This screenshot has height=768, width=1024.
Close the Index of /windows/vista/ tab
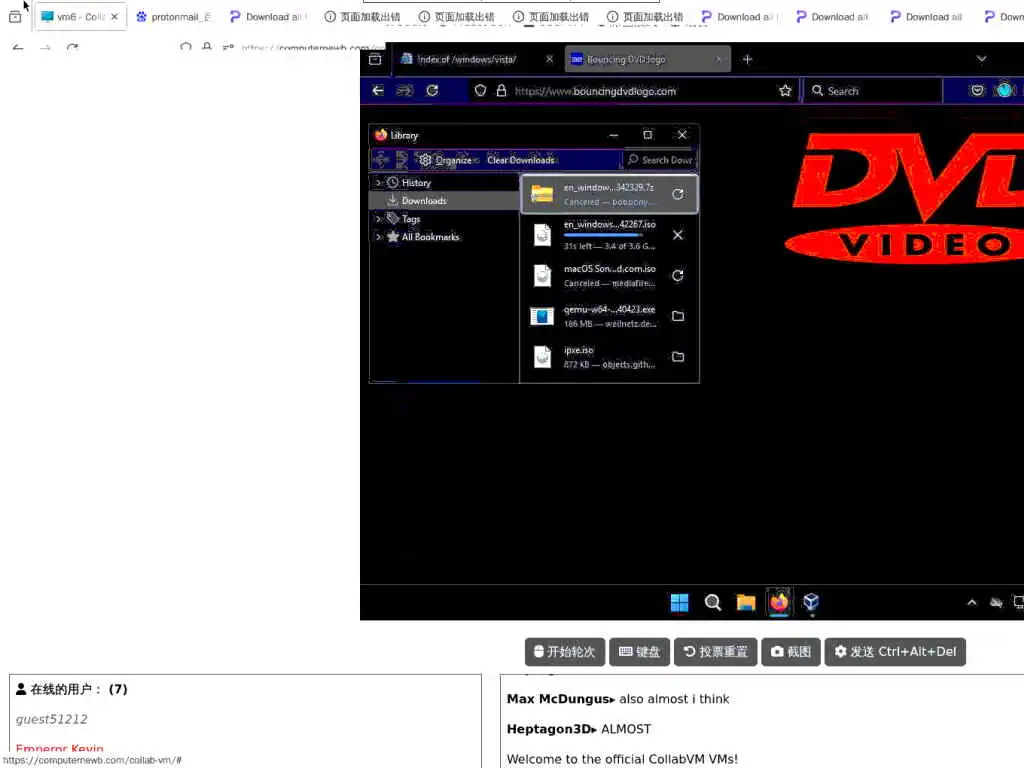point(549,59)
